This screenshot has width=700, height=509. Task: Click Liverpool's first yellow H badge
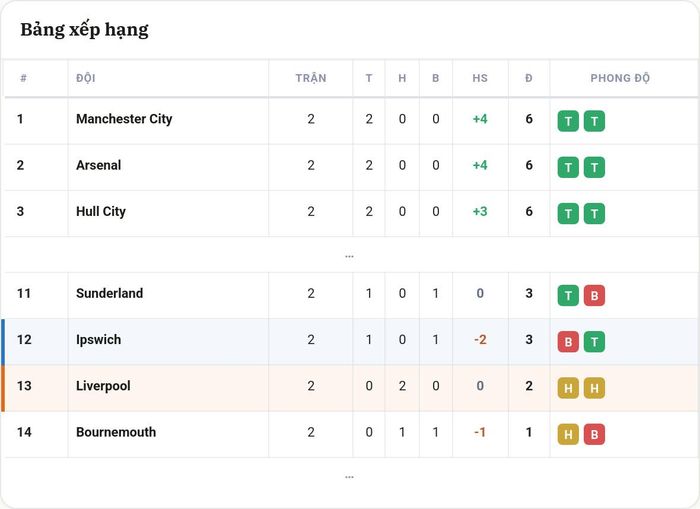[x=568, y=388]
